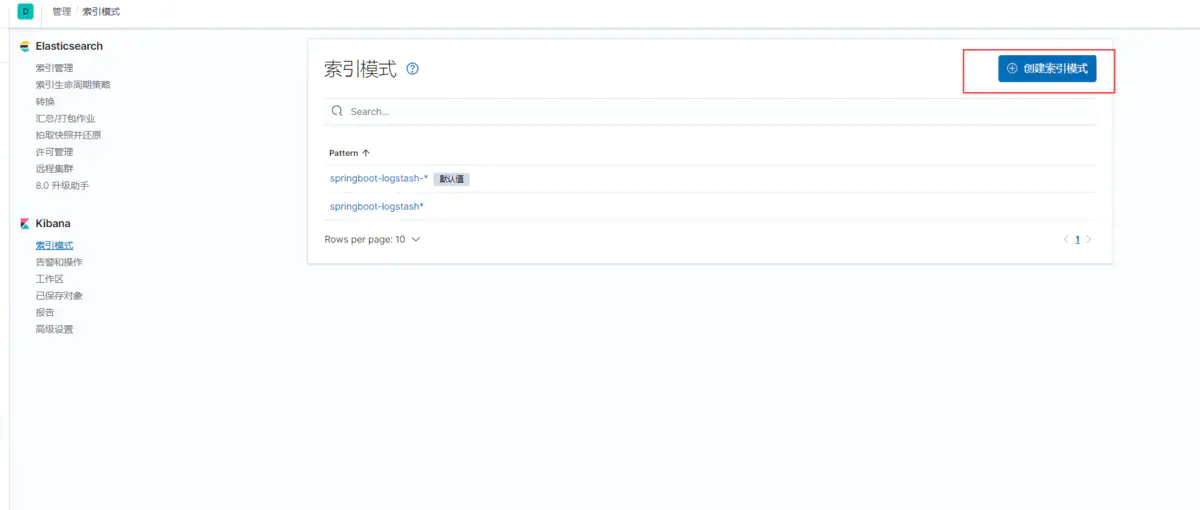Image resolution: width=1200 pixels, height=510 pixels.
Task: Open 远程集群 in the sidebar
Action: pyautogui.click(x=54, y=168)
